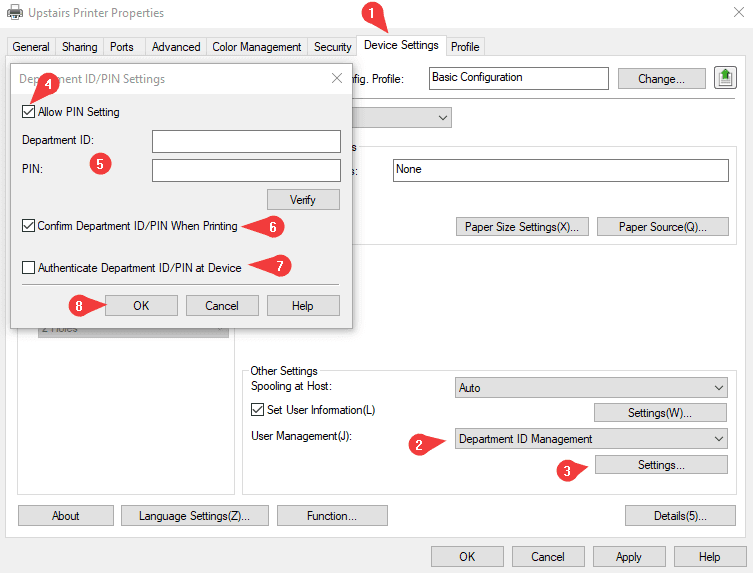Click the Apply button
Image resolution: width=753 pixels, height=573 pixels.
pyautogui.click(x=628, y=557)
